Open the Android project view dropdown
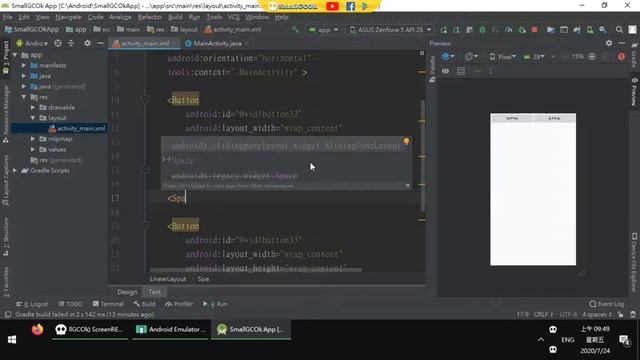 tap(32, 43)
